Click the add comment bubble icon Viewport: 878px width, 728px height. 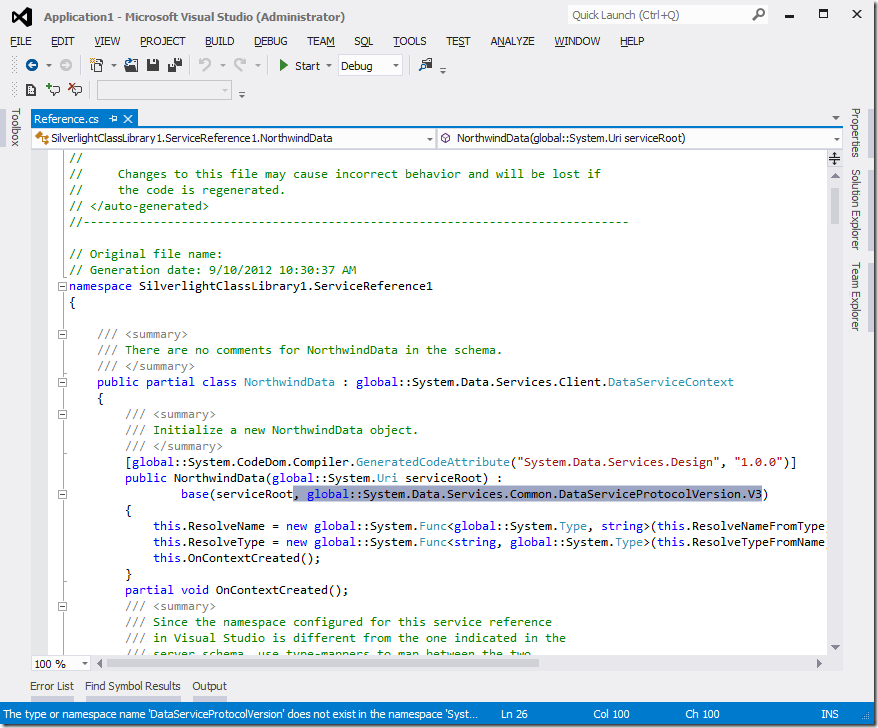pyautogui.click(x=53, y=90)
